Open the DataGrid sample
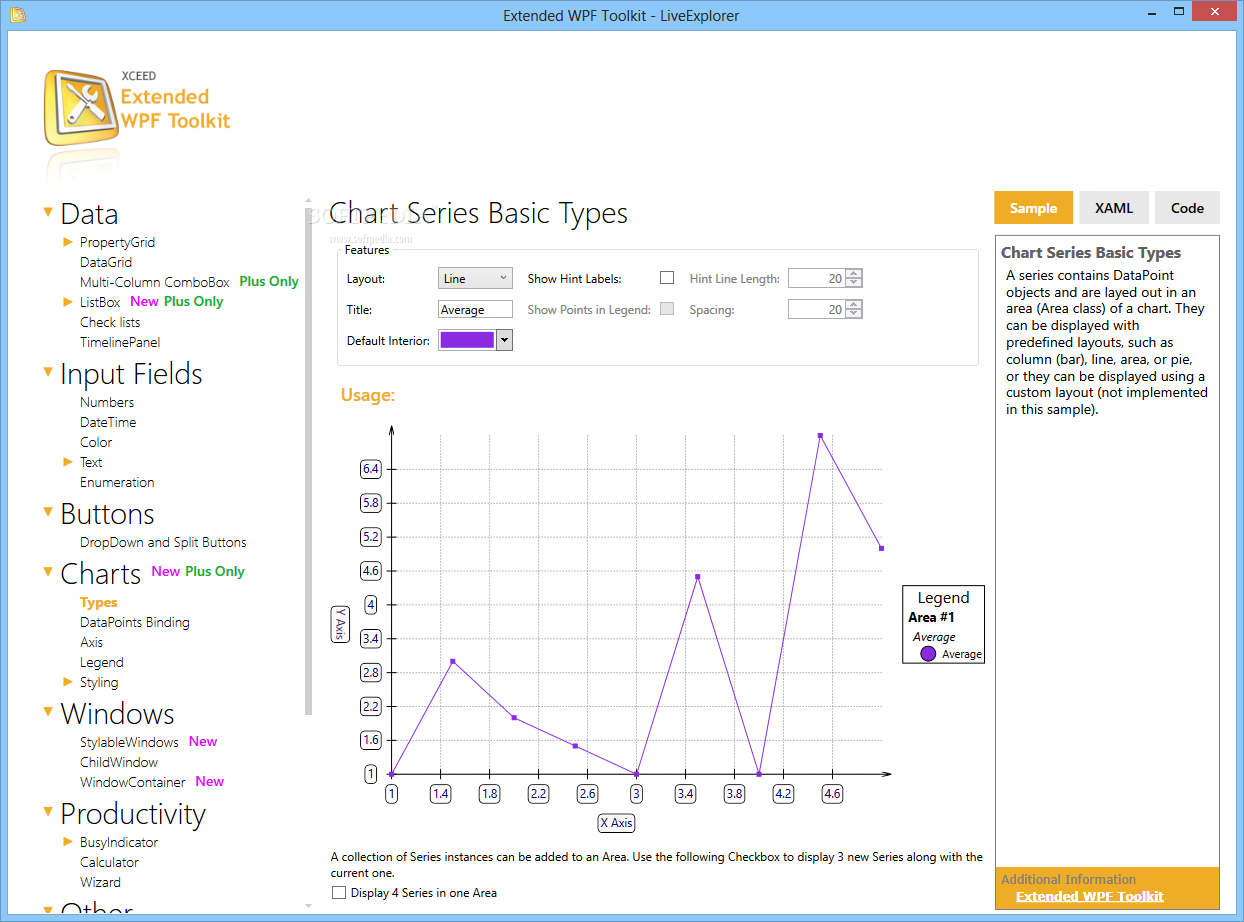The height and width of the screenshot is (922, 1244). pyautogui.click(x=106, y=262)
